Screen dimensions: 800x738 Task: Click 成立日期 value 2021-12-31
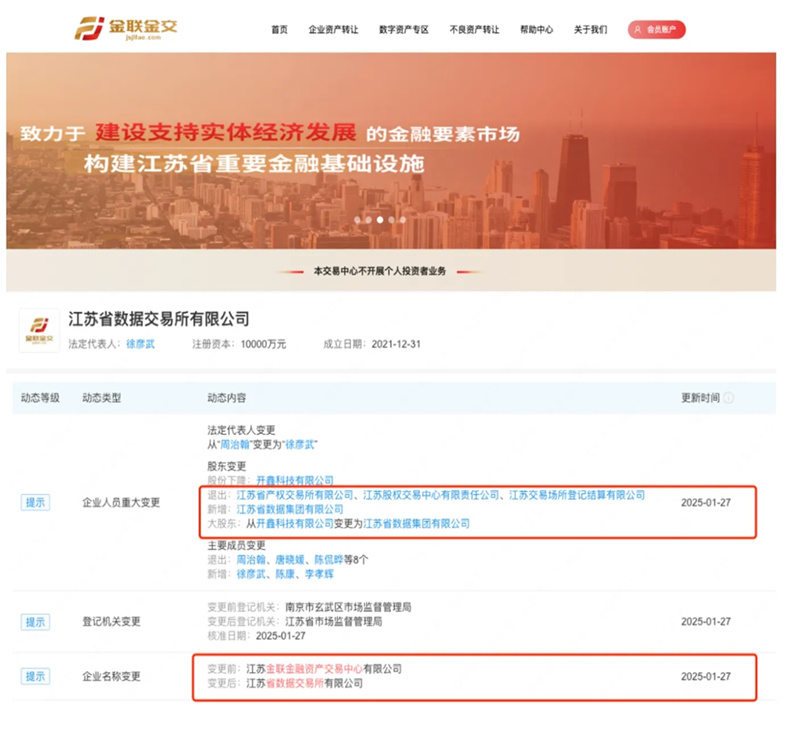(x=396, y=344)
